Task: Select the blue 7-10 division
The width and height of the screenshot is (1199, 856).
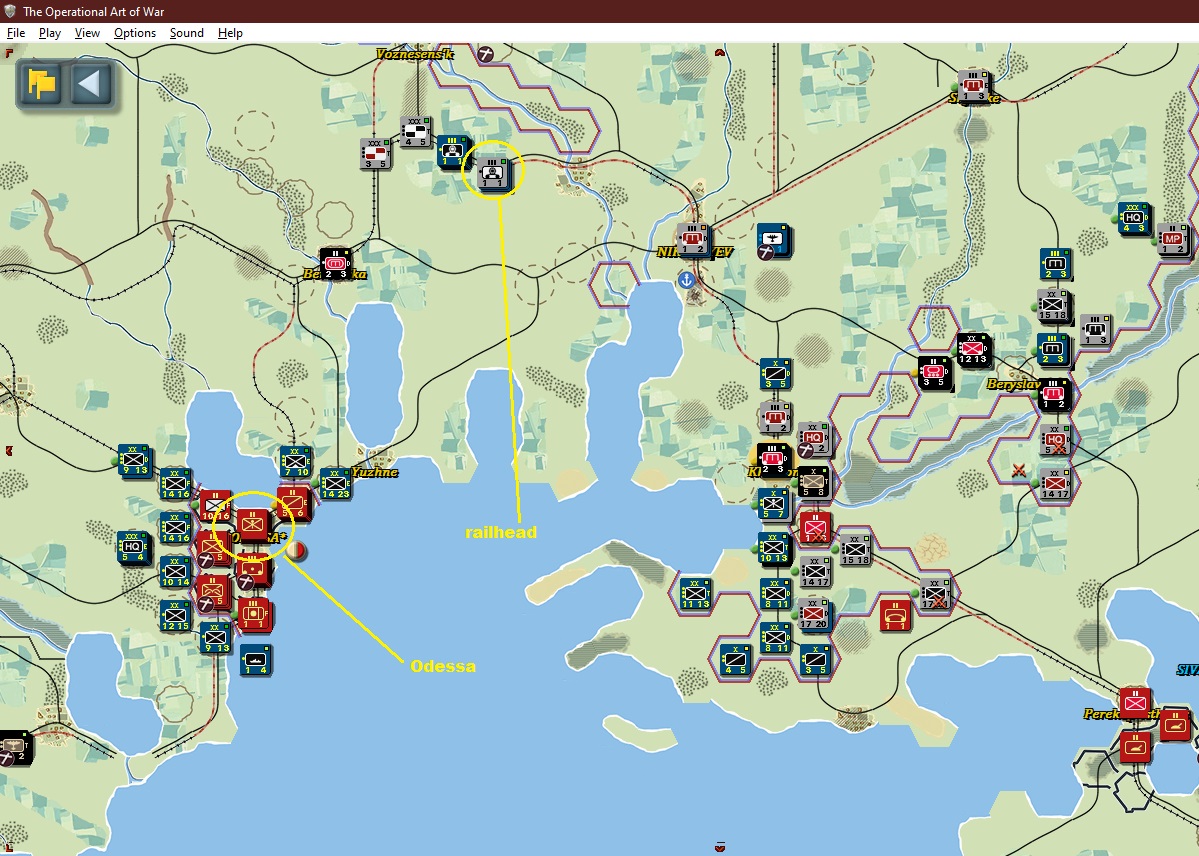Action: tap(296, 462)
